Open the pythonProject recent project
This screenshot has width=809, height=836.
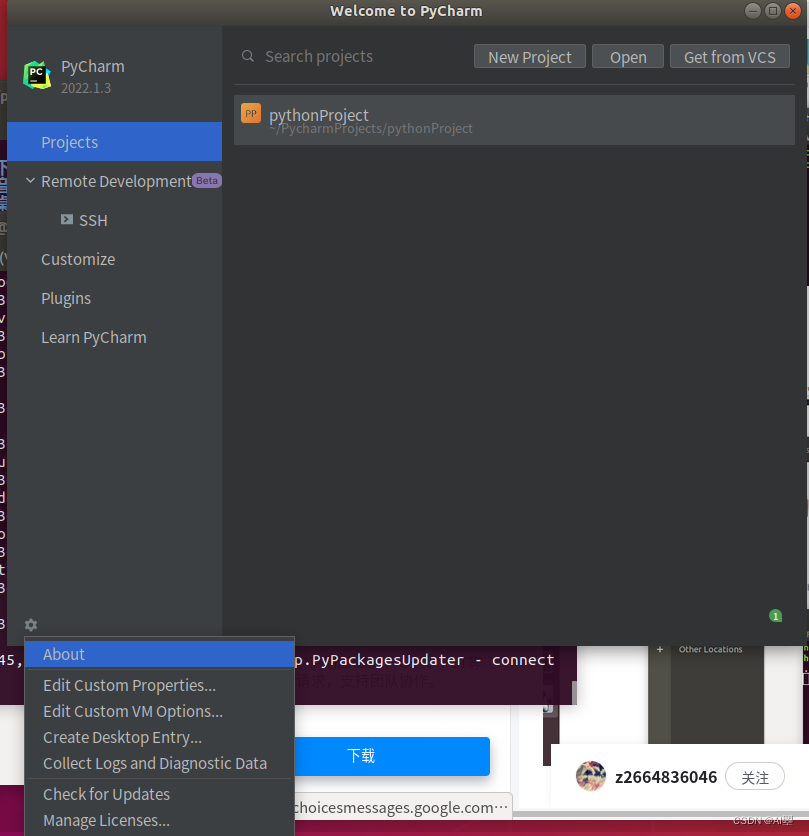point(514,120)
